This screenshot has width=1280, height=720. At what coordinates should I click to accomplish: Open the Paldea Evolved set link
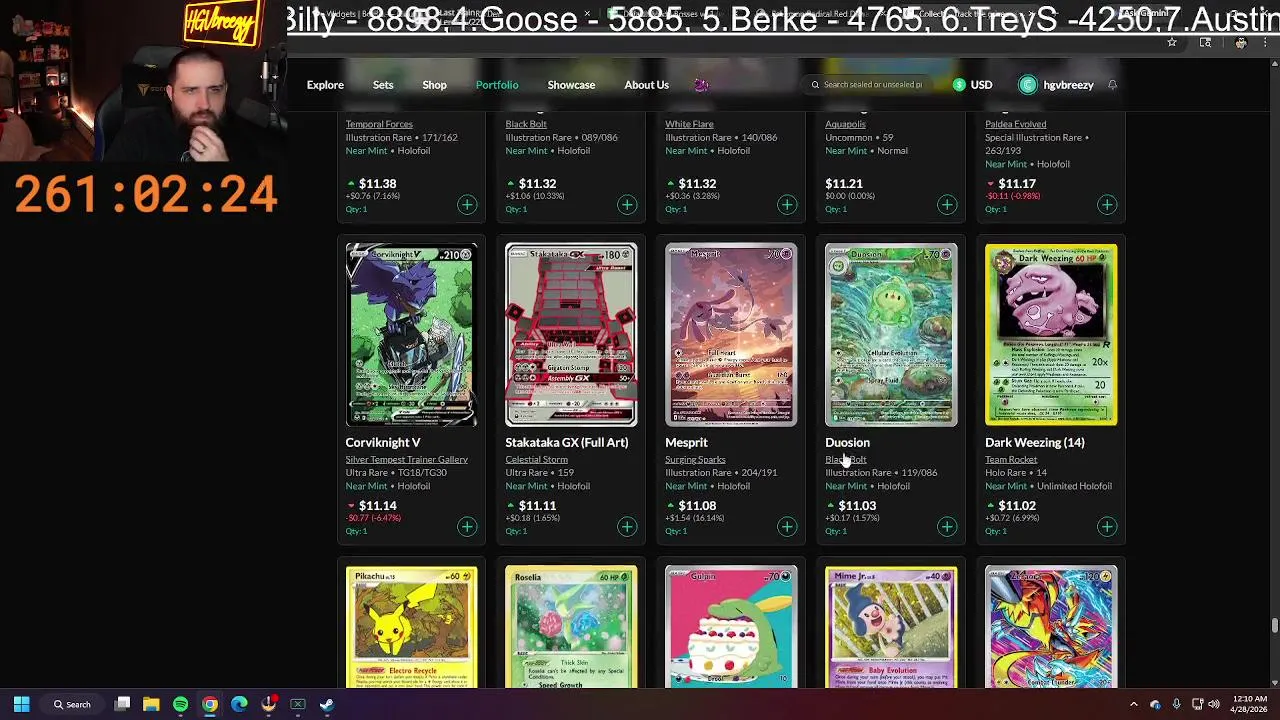click(x=1015, y=124)
